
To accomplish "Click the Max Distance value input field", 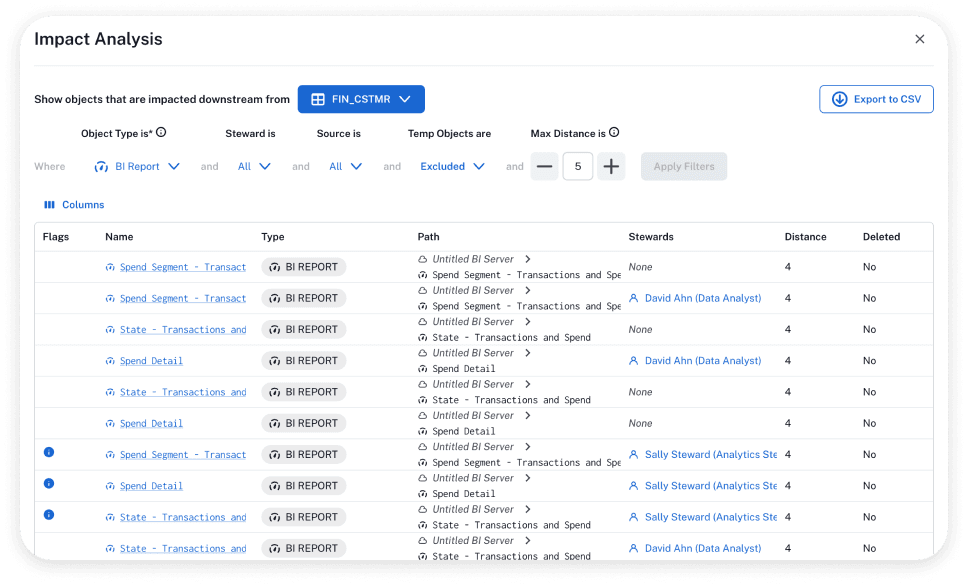I will pos(578,166).
